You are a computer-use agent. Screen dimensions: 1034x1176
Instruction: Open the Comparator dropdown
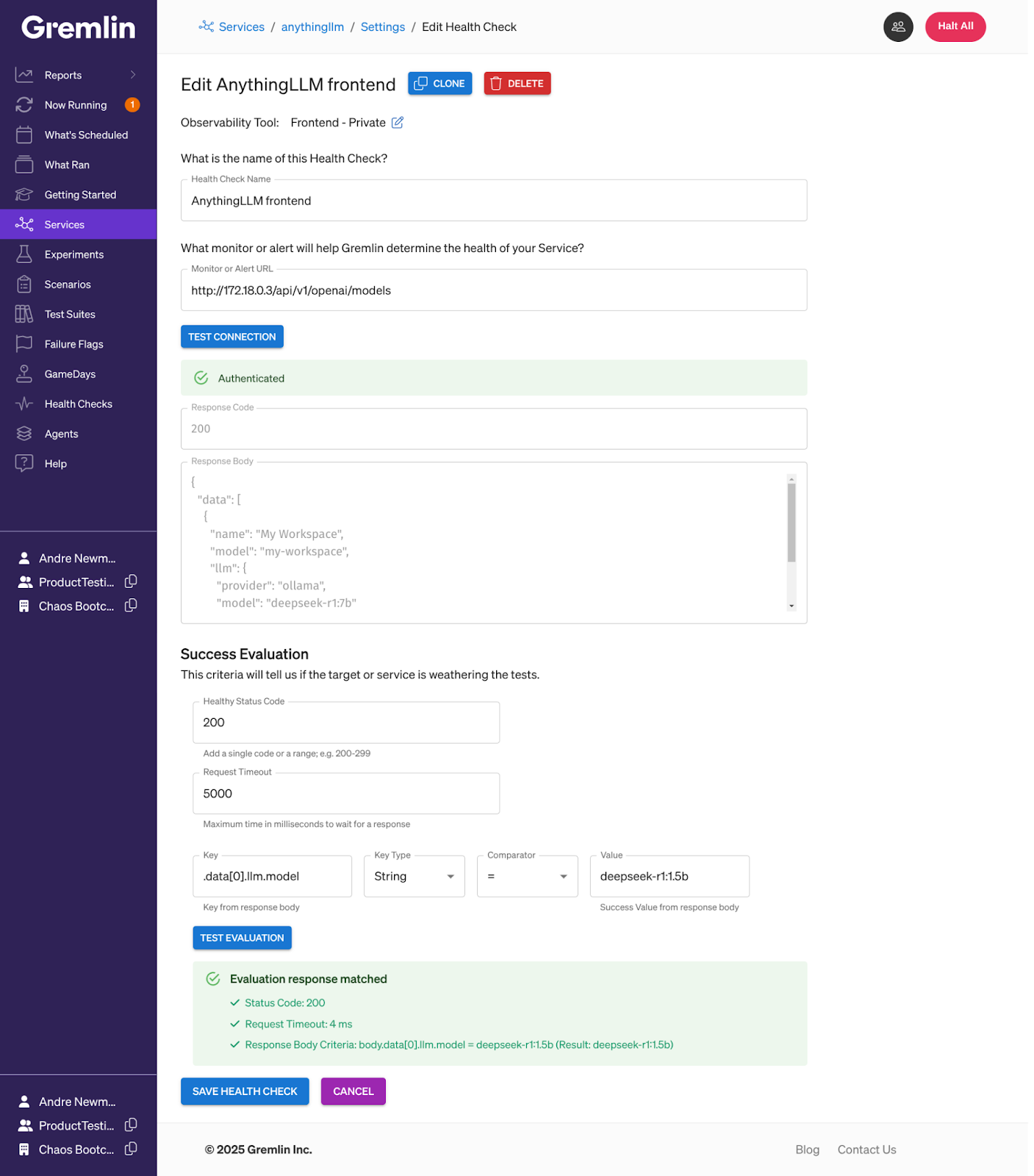tap(528, 876)
